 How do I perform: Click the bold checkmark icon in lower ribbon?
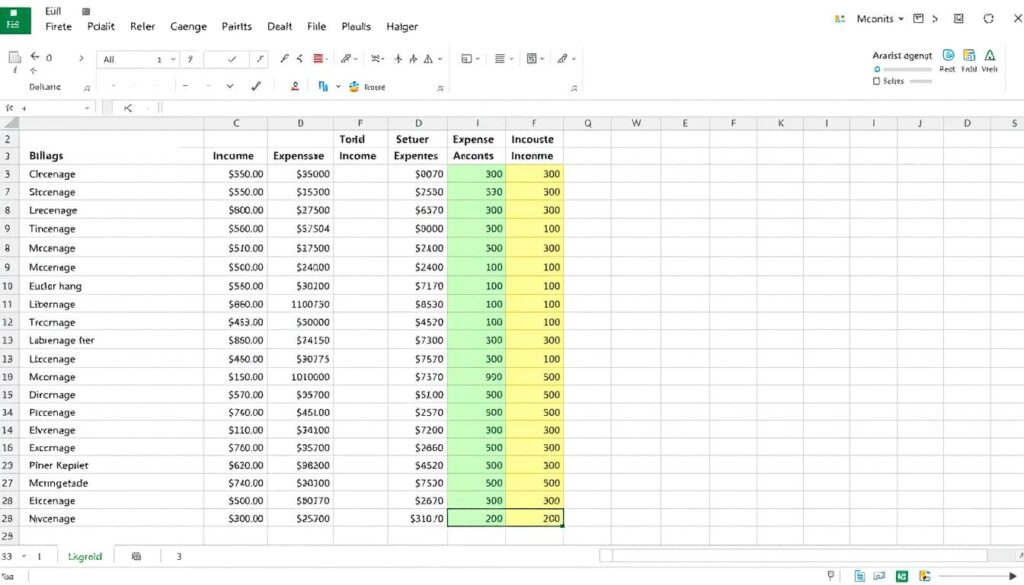pos(256,86)
